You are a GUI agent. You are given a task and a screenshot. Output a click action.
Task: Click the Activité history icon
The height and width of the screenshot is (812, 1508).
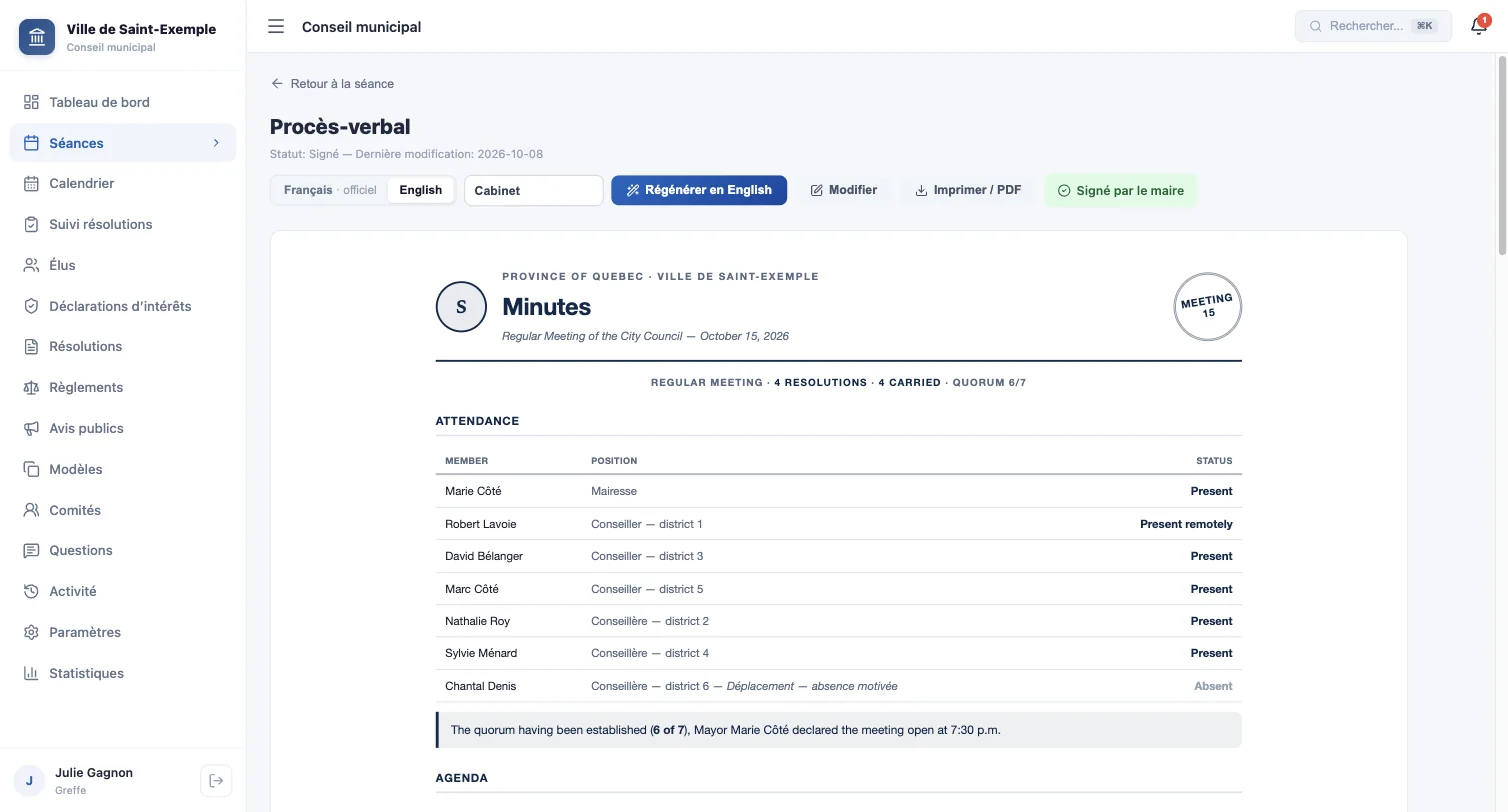tap(31, 591)
